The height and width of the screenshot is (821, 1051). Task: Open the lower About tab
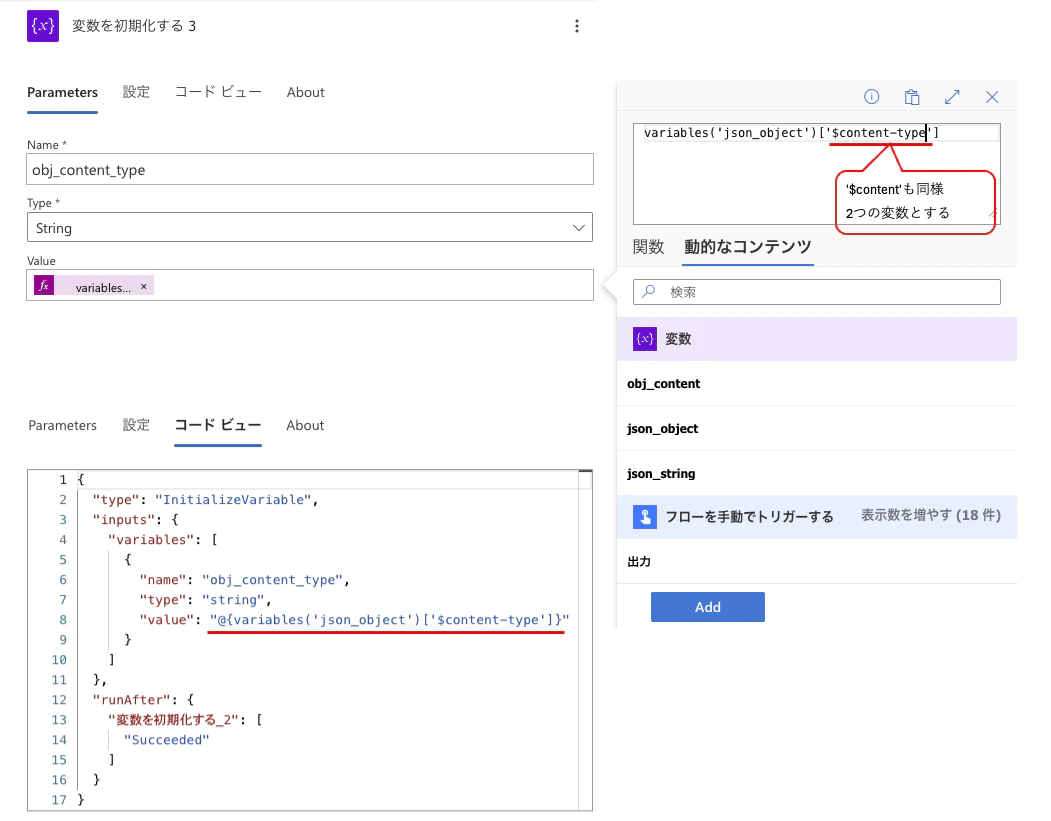[x=305, y=425]
